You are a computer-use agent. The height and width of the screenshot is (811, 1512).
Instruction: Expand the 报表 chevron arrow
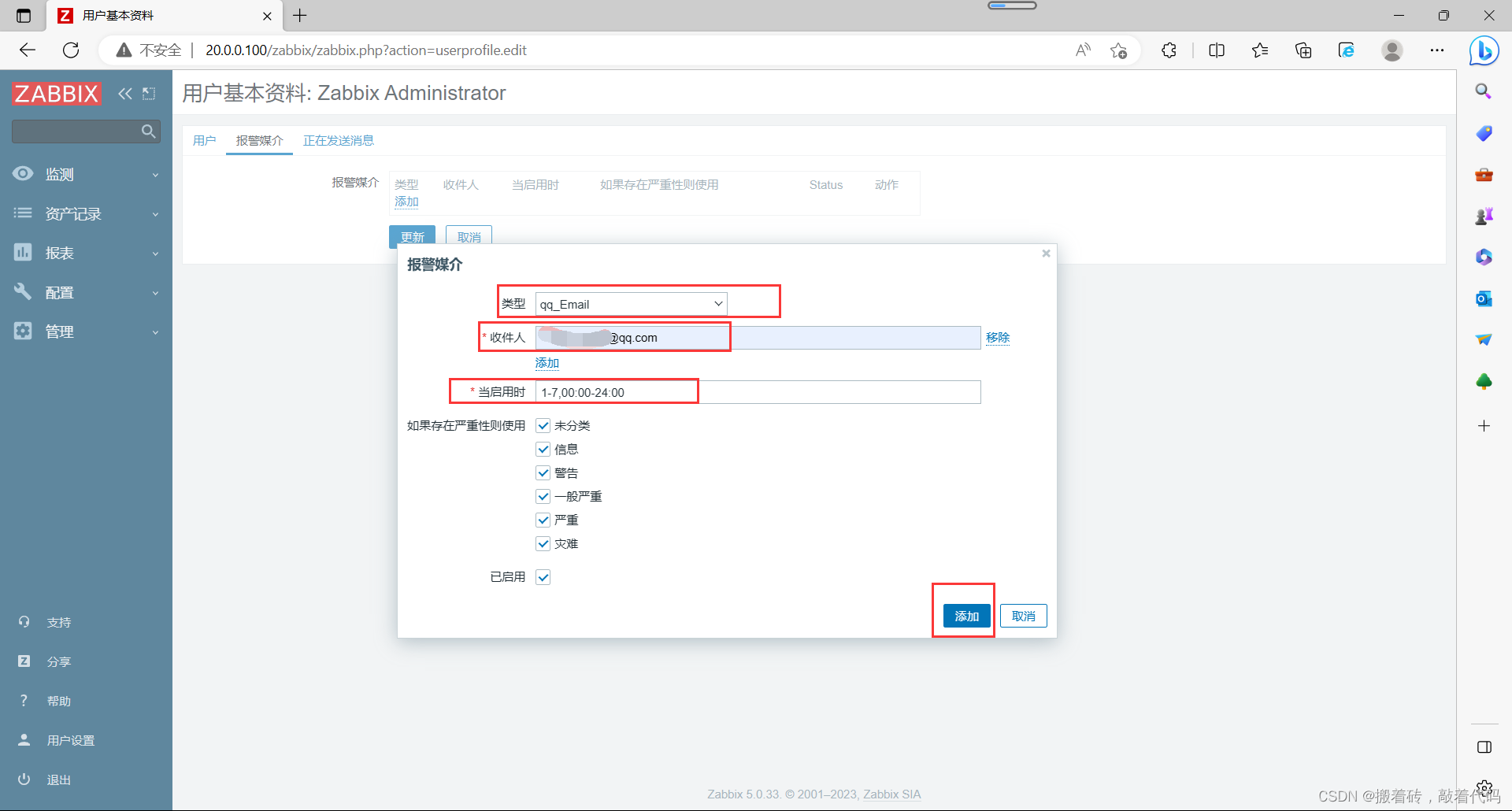[x=155, y=254]
